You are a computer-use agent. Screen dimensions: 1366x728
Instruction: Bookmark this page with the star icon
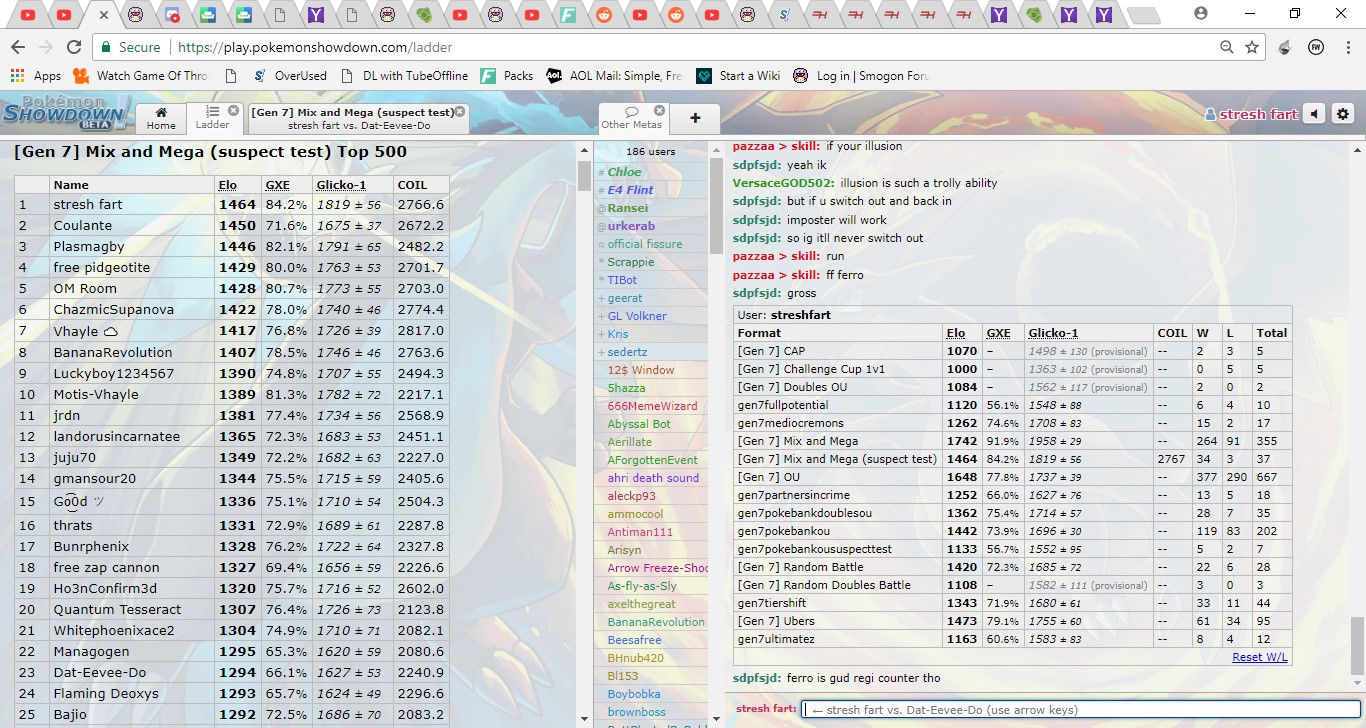click(1251, 47)
